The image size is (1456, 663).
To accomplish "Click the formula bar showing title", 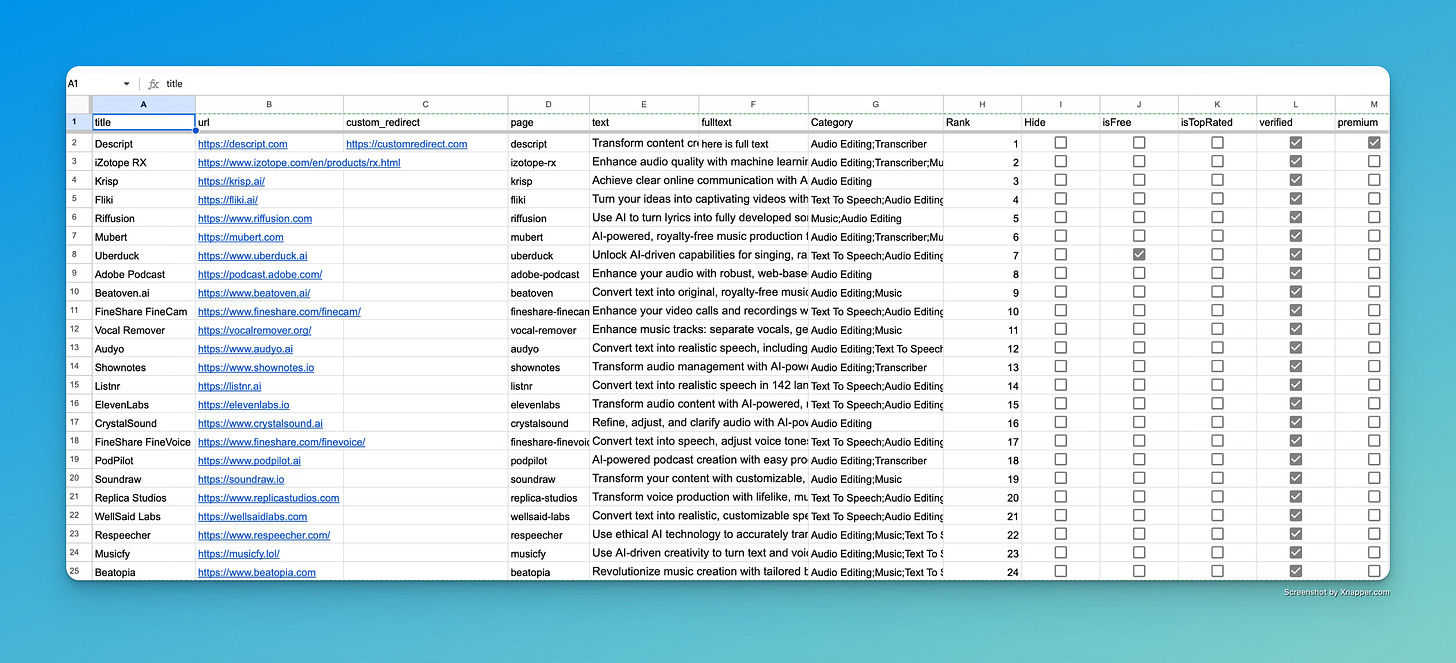I will 775,84.
